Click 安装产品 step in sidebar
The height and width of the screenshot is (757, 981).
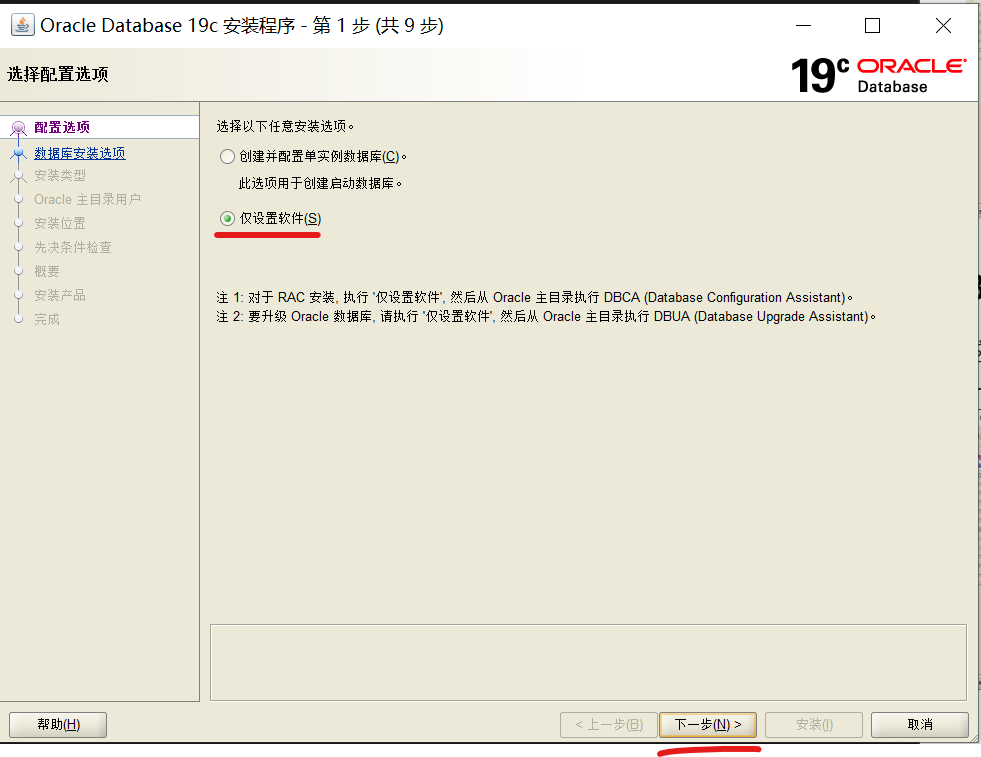(x=59, y=295)
